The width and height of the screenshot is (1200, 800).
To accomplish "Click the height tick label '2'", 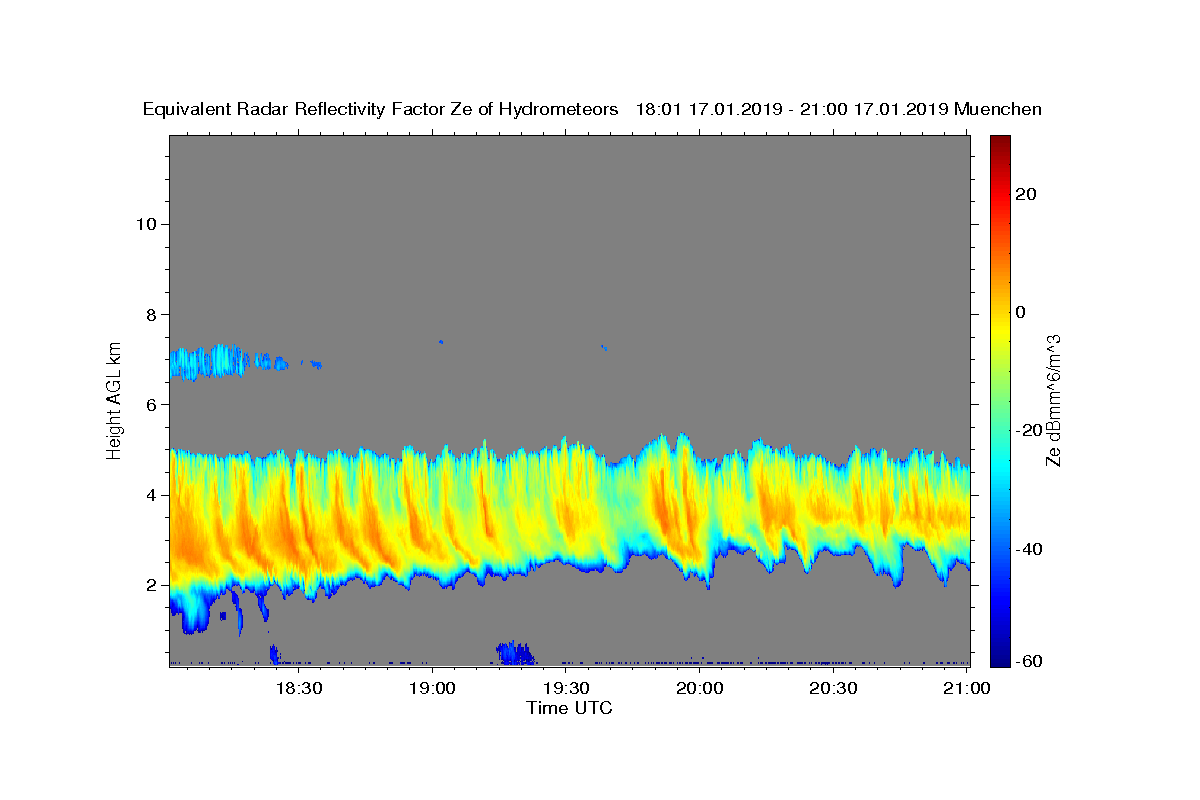I will 151,585.
